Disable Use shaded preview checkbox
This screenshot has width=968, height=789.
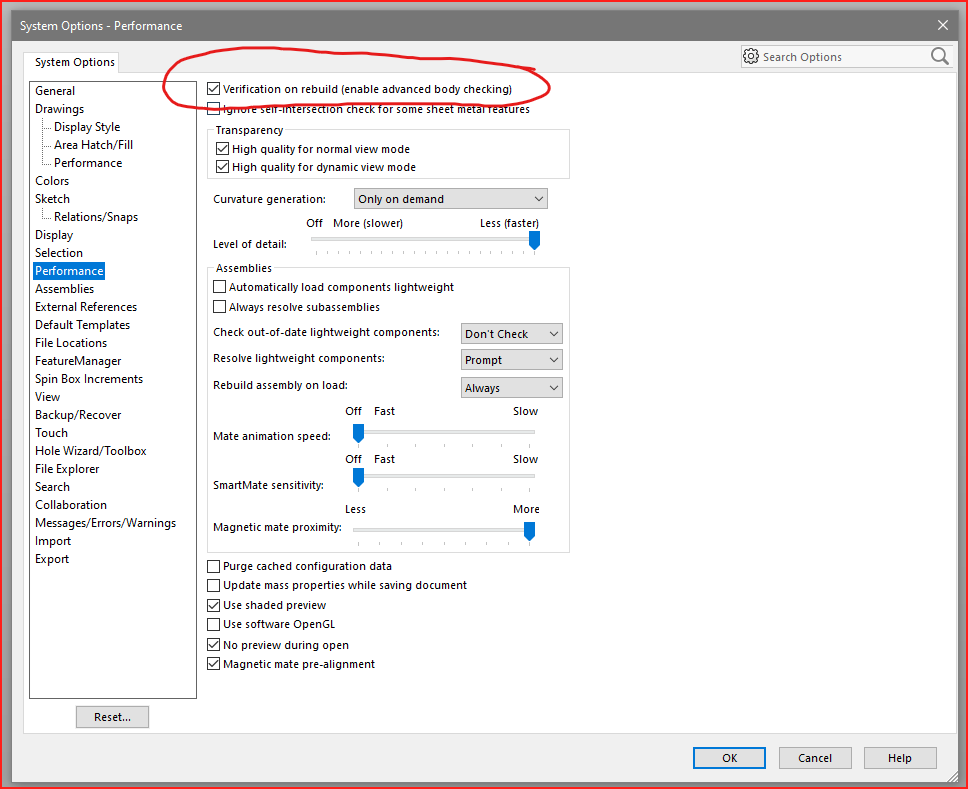214,605
